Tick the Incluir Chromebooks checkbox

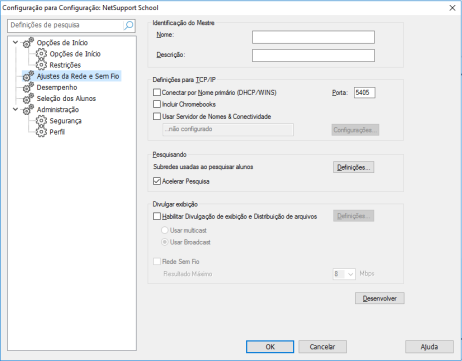point(157,104)
